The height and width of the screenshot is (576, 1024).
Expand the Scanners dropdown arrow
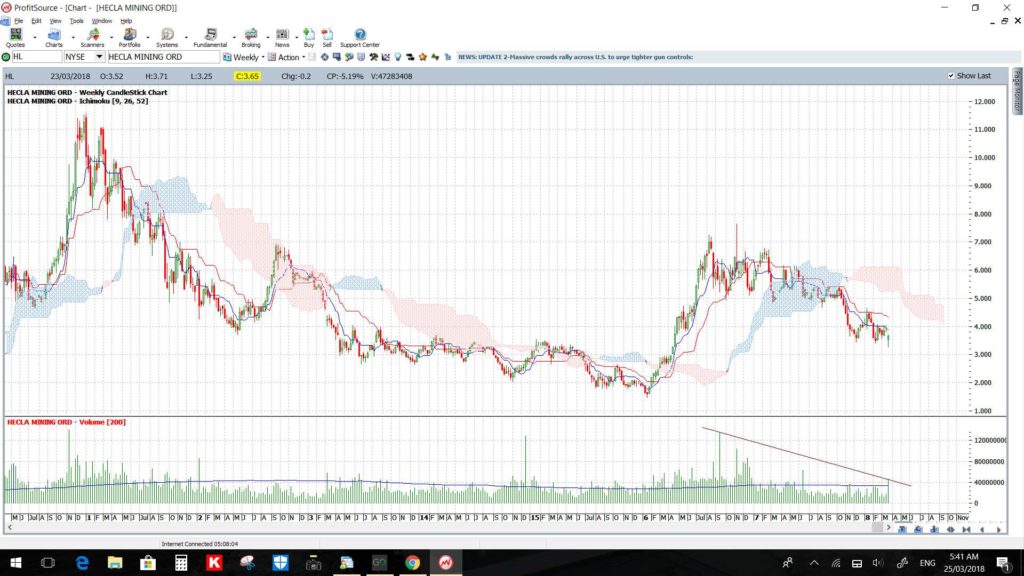(110, 38)
